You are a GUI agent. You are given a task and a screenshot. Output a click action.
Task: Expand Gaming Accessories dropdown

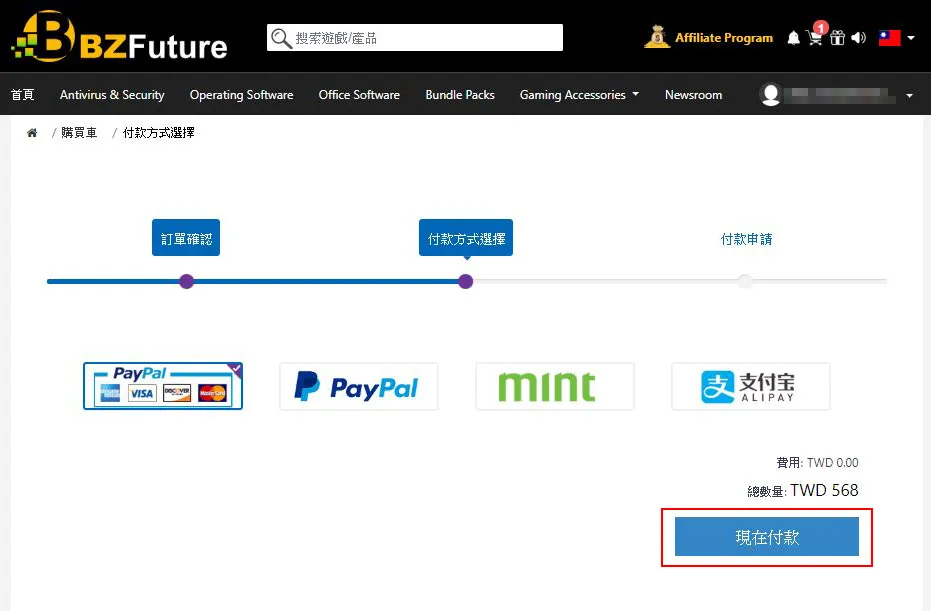tap(579, 94)
